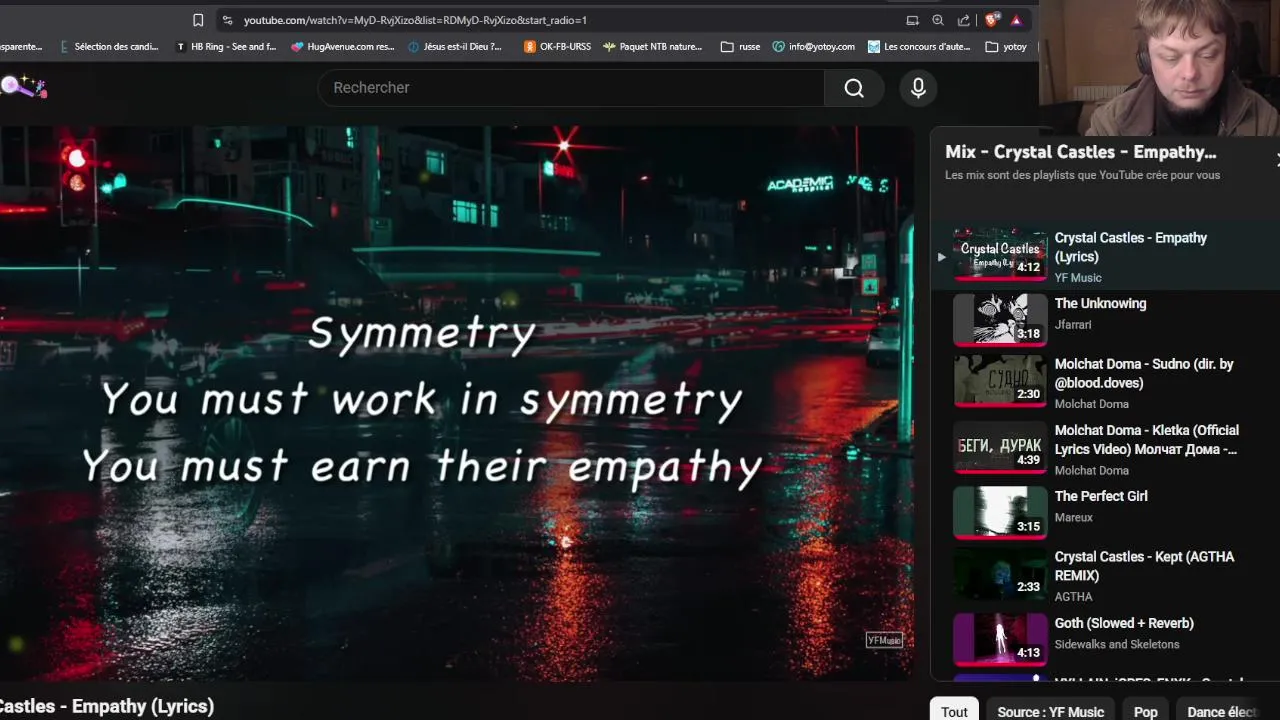
Task: Play 'Goth (Slowed + Reverb)' video
Action: [1124, 623]
